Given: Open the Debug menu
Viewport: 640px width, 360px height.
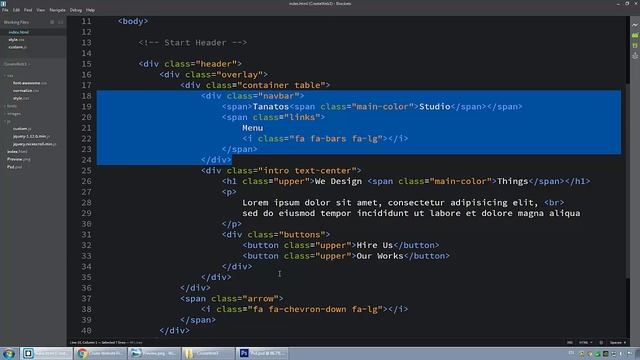Looking at the screenshot, I should pyautogui.click(x=76, y=10).
